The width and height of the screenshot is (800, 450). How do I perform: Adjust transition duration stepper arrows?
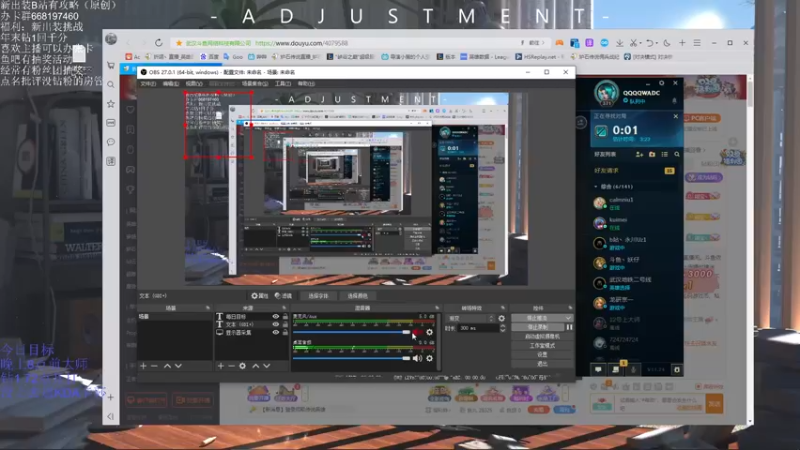click(503, 328)
